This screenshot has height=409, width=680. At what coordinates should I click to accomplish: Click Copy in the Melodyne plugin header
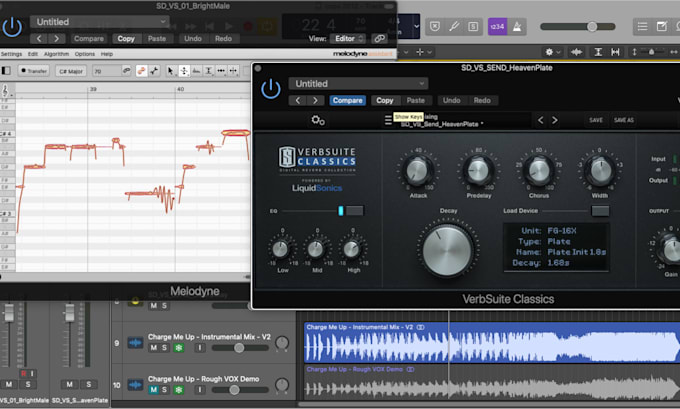pyautogui.click(x=126, y=39)
